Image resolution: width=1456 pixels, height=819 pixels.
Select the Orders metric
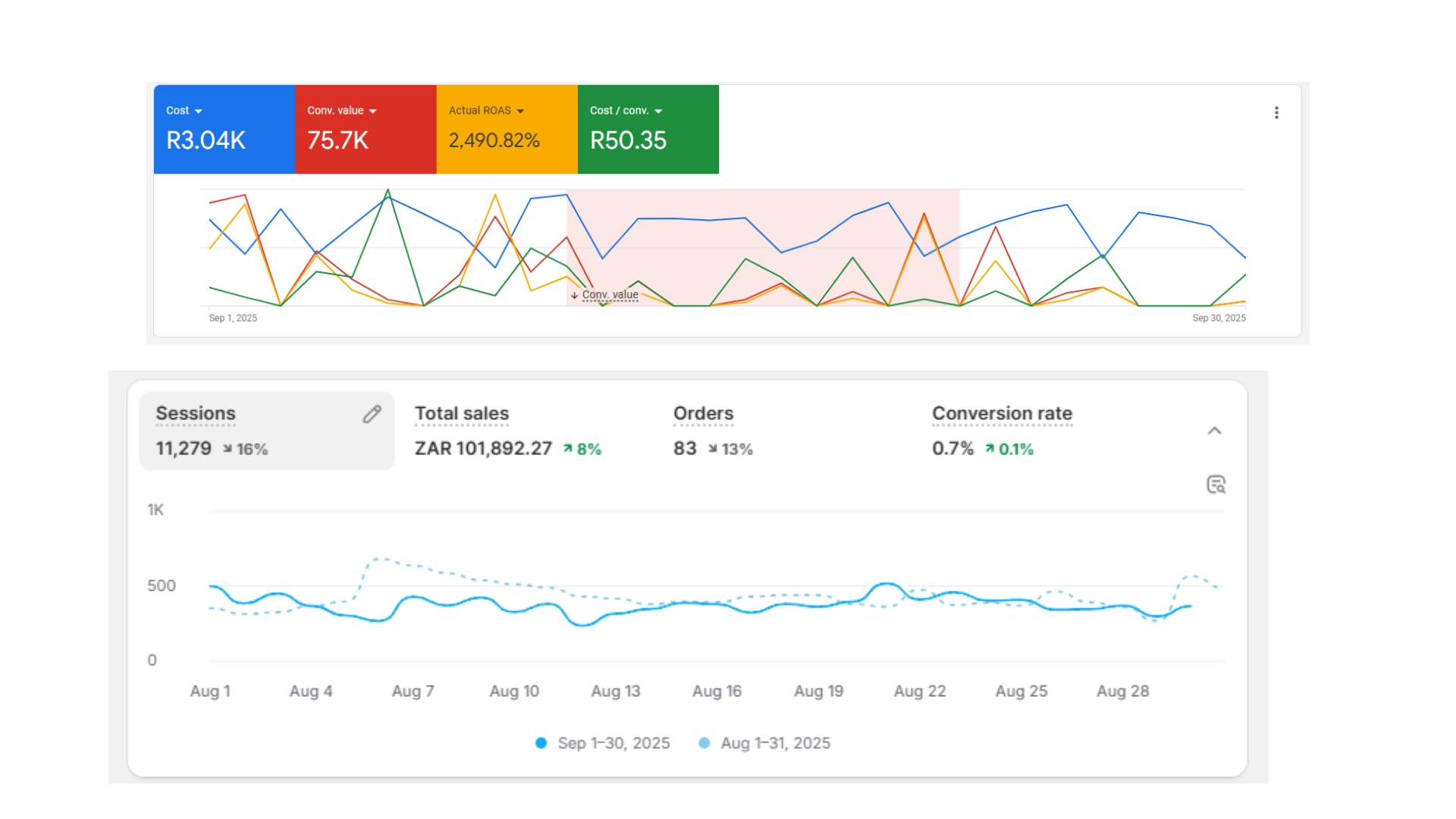point(703,414)
